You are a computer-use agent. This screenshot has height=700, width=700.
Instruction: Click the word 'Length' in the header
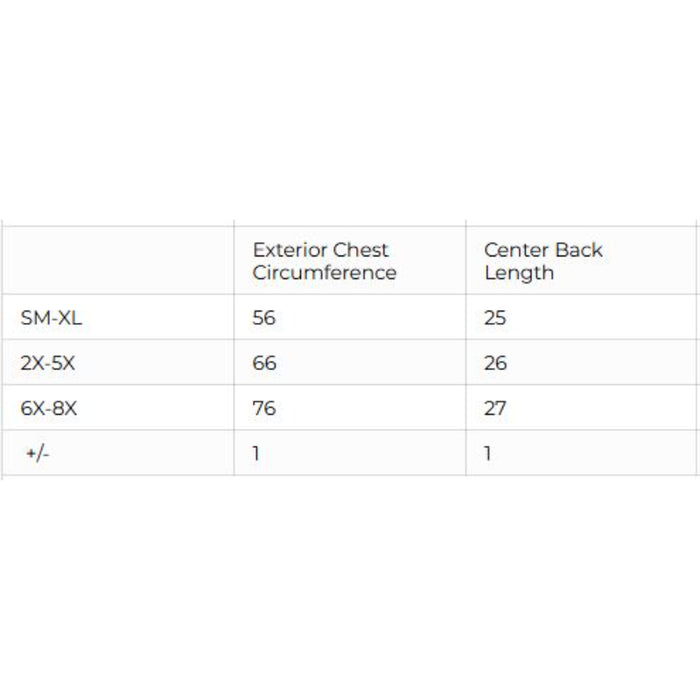click(519, 273)
